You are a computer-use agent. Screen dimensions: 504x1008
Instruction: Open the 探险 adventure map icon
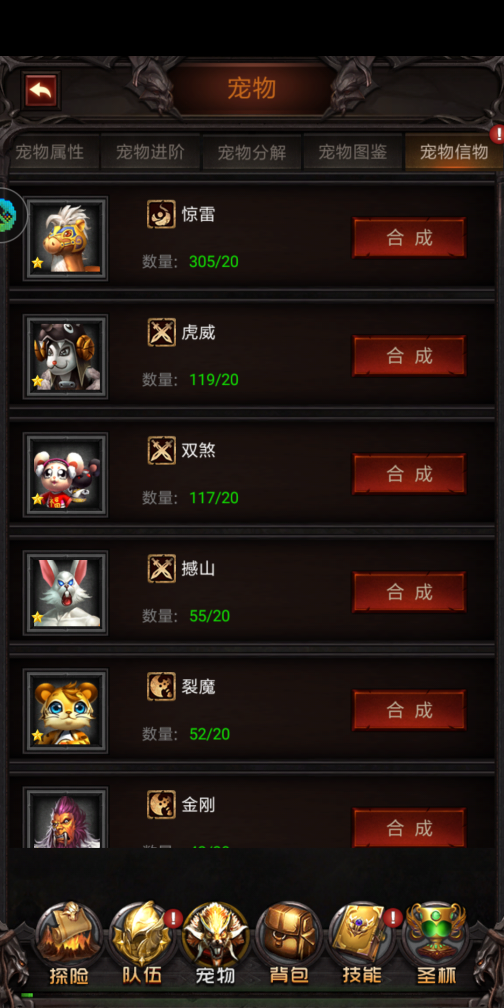(69, 943)
